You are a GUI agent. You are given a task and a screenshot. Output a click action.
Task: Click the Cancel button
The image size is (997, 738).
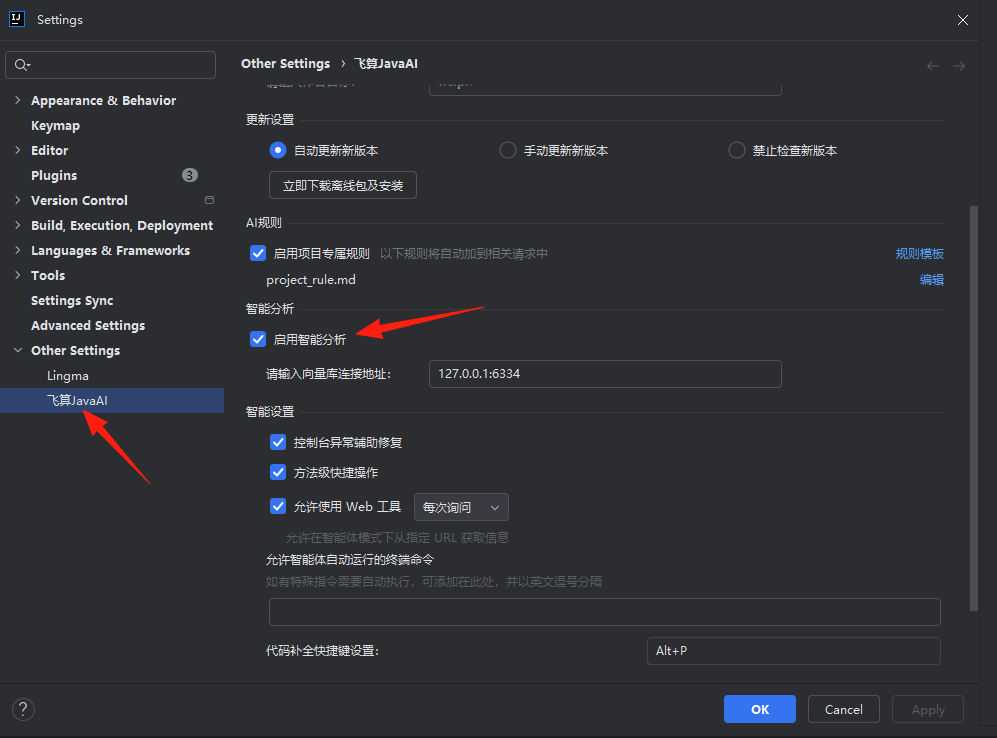844,709
